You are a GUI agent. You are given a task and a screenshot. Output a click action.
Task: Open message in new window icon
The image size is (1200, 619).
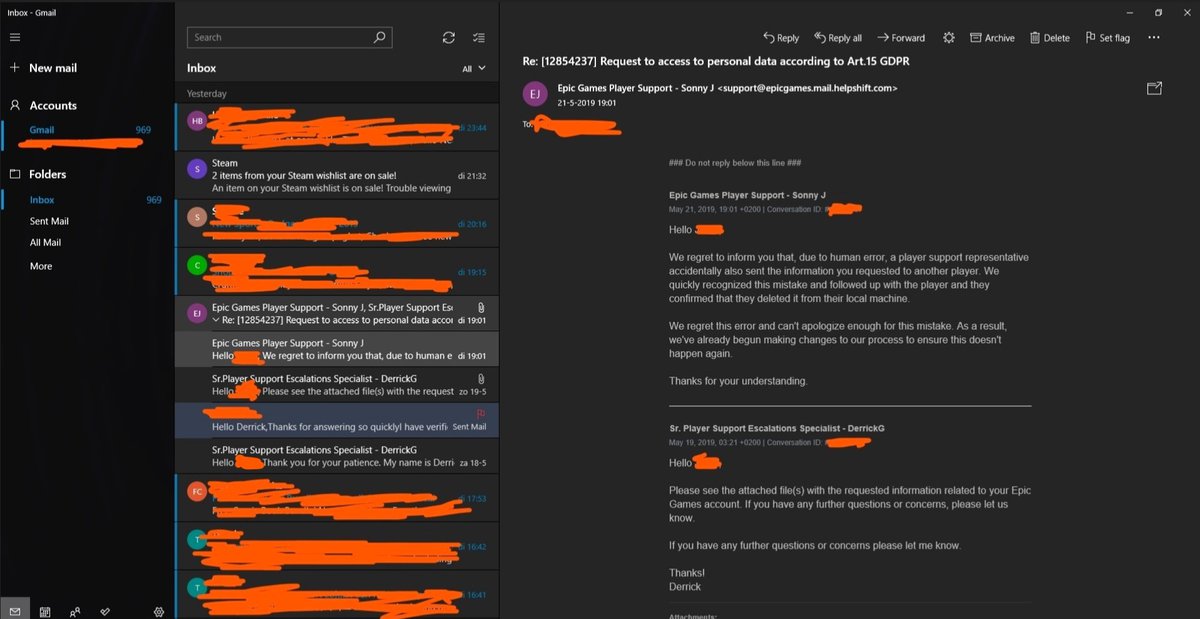[x=1154, y=89]
